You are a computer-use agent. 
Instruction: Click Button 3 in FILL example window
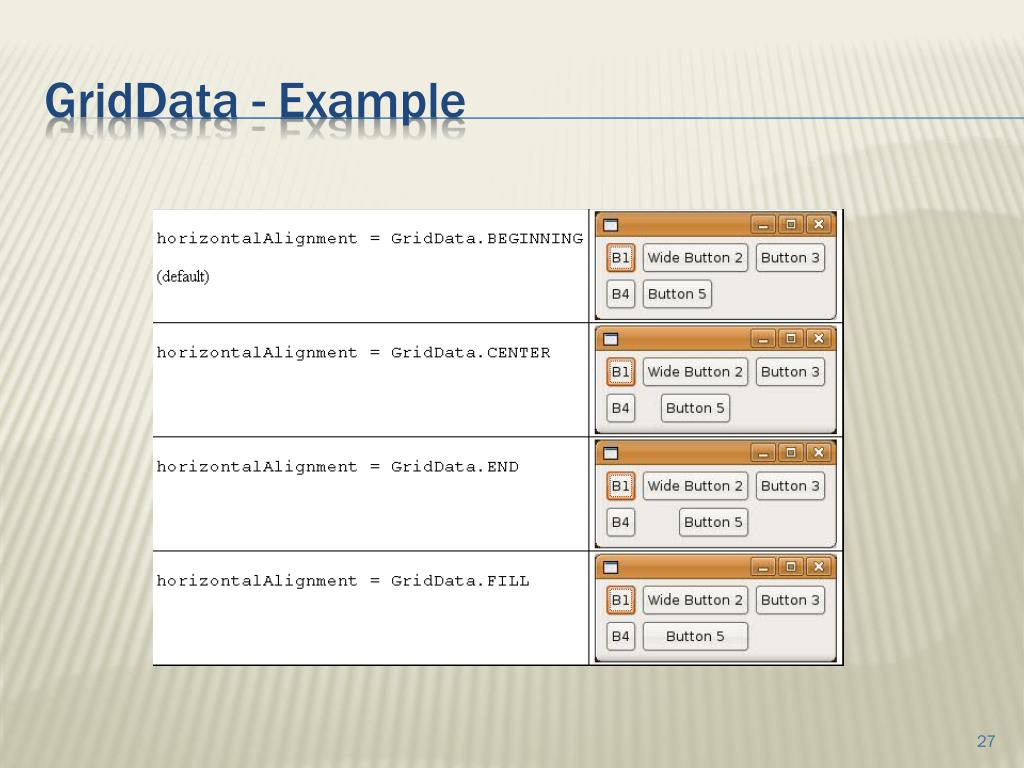(x=790, y=600)
